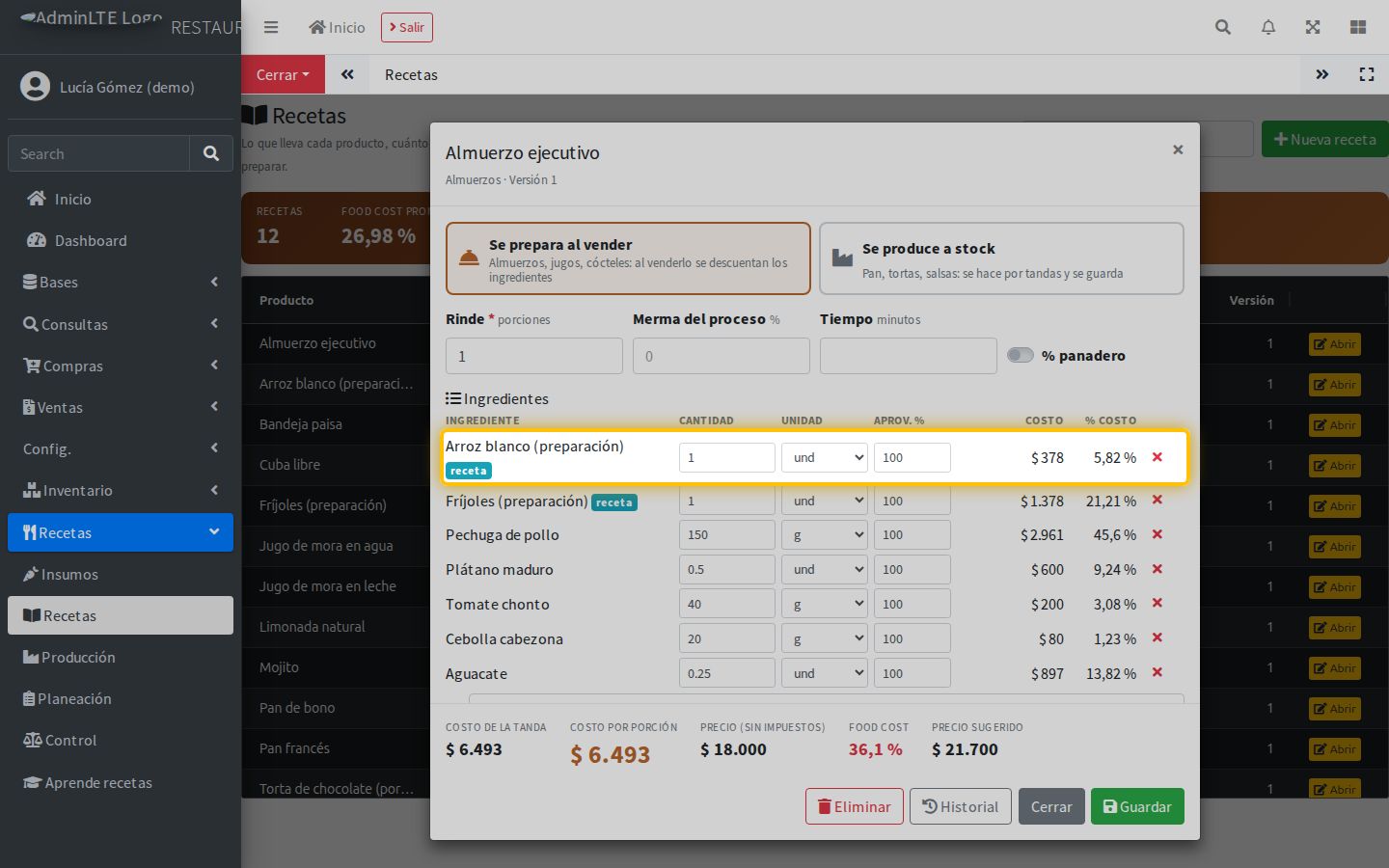Click cantidad field for Tomate chonto
Viewport: 1389px width, 868px height.
point(727,604)
